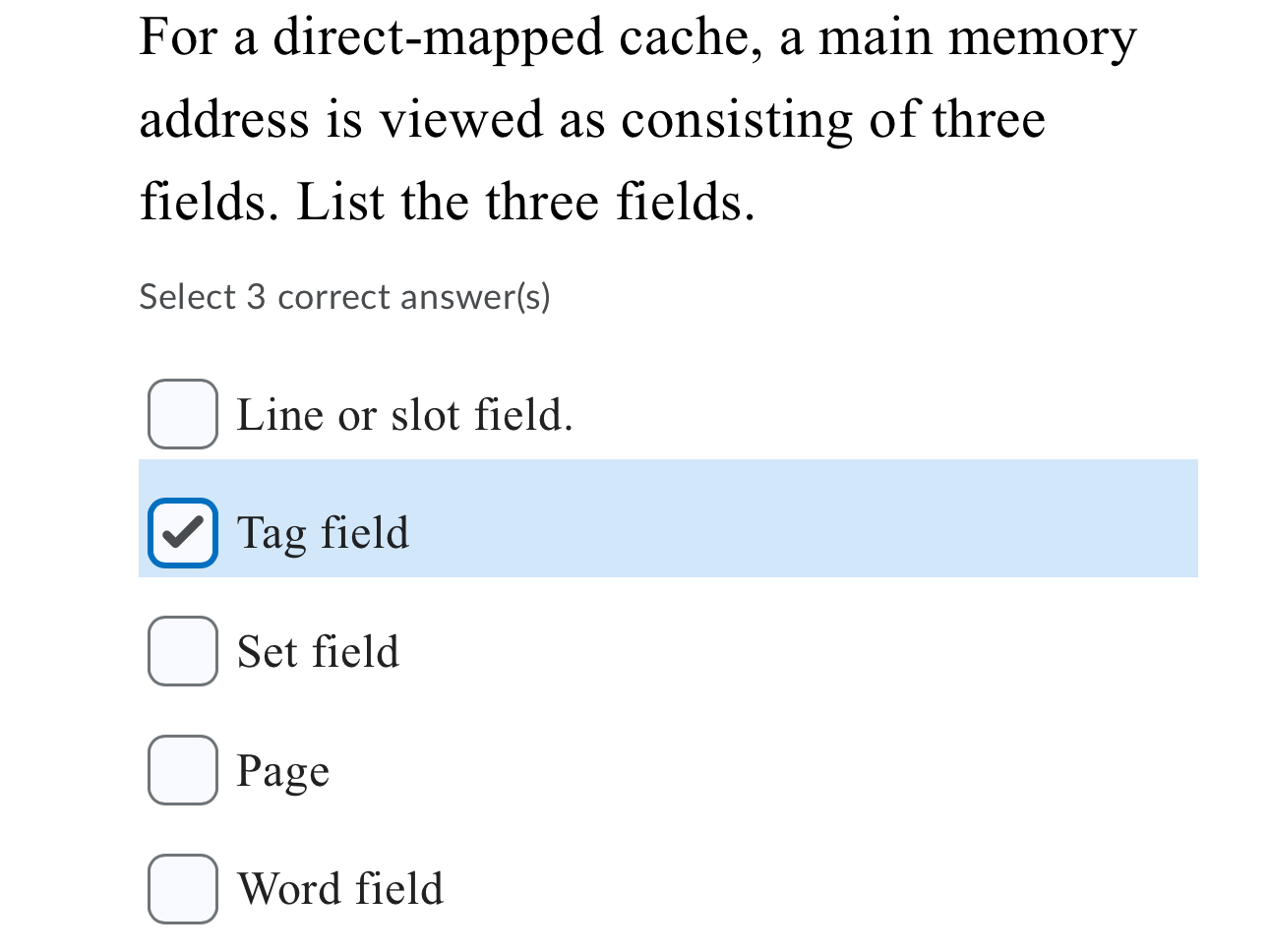Click the 'Page' label text
Viewport: 1269px width, 952px height.
(x=282, y=772)
